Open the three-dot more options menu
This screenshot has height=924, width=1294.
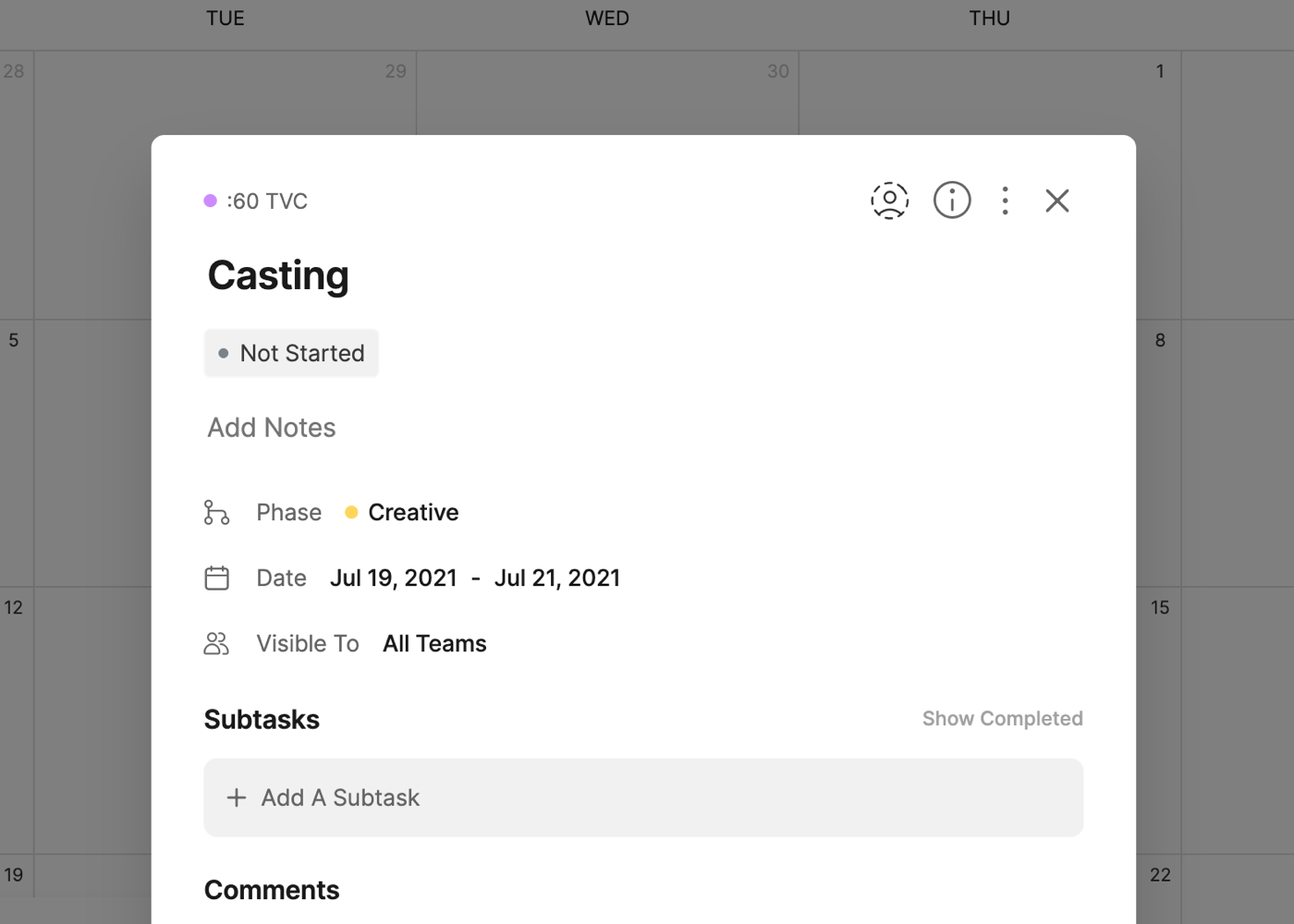1005,201
